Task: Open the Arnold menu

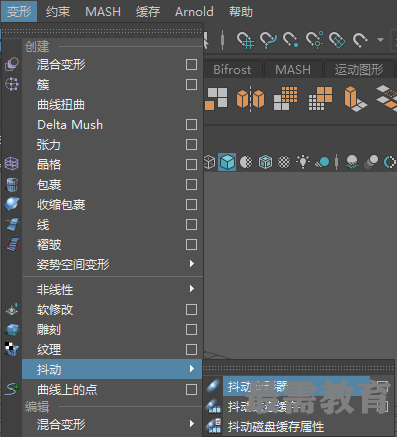Action: tap(194, 12)
